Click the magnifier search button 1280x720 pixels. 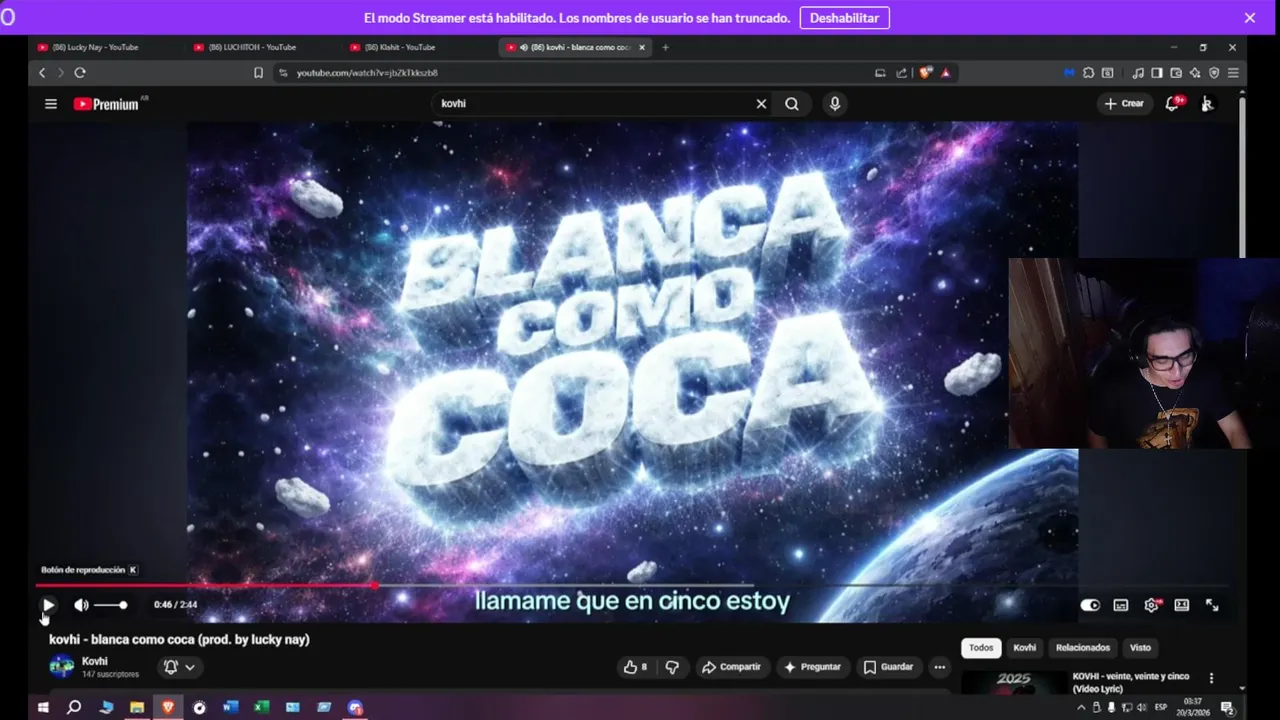[x=792, y=104]
